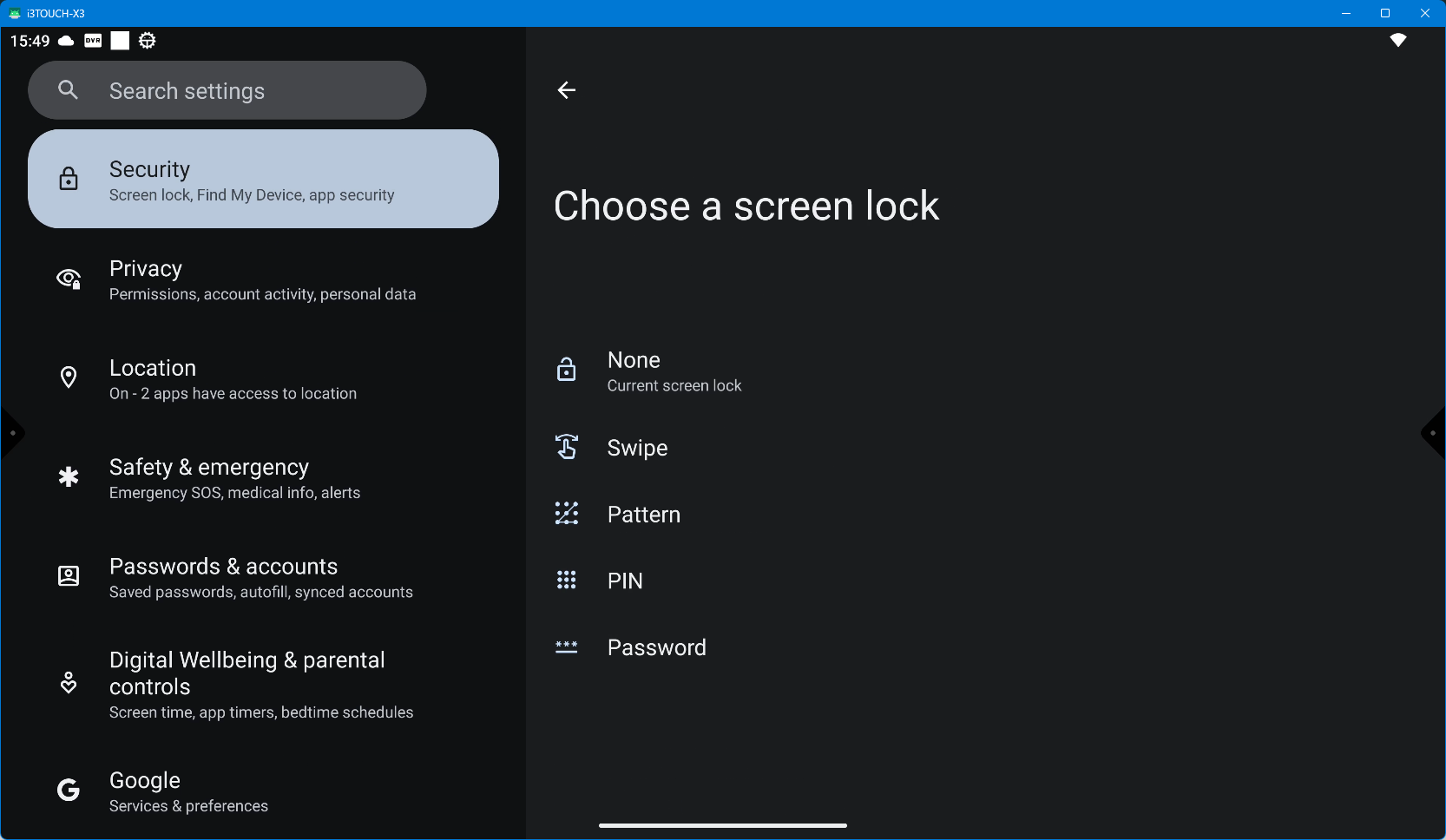Open Location settings
The image size is (1446, 840).
point(233,379)
